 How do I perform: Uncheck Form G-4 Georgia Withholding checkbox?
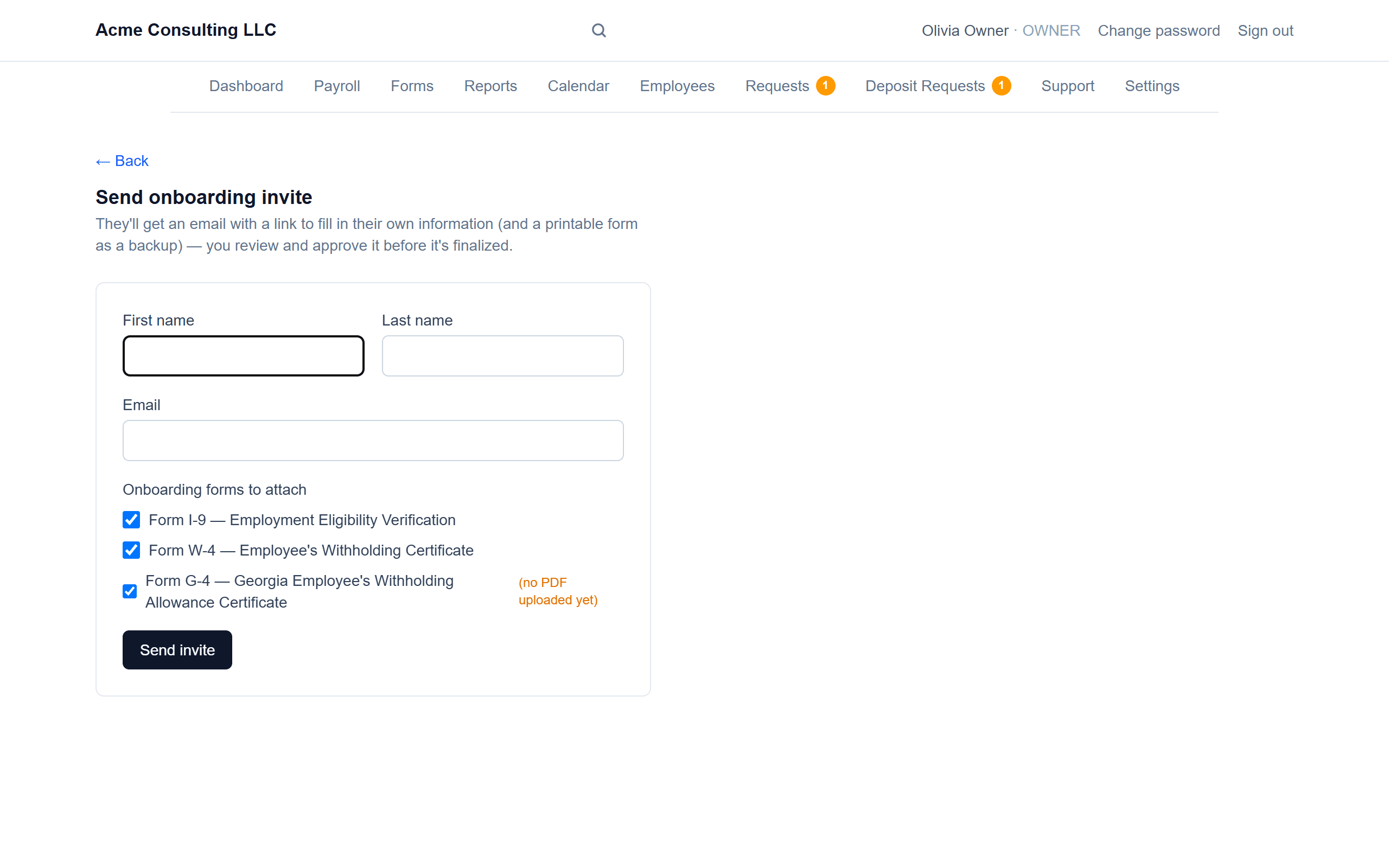130,591
